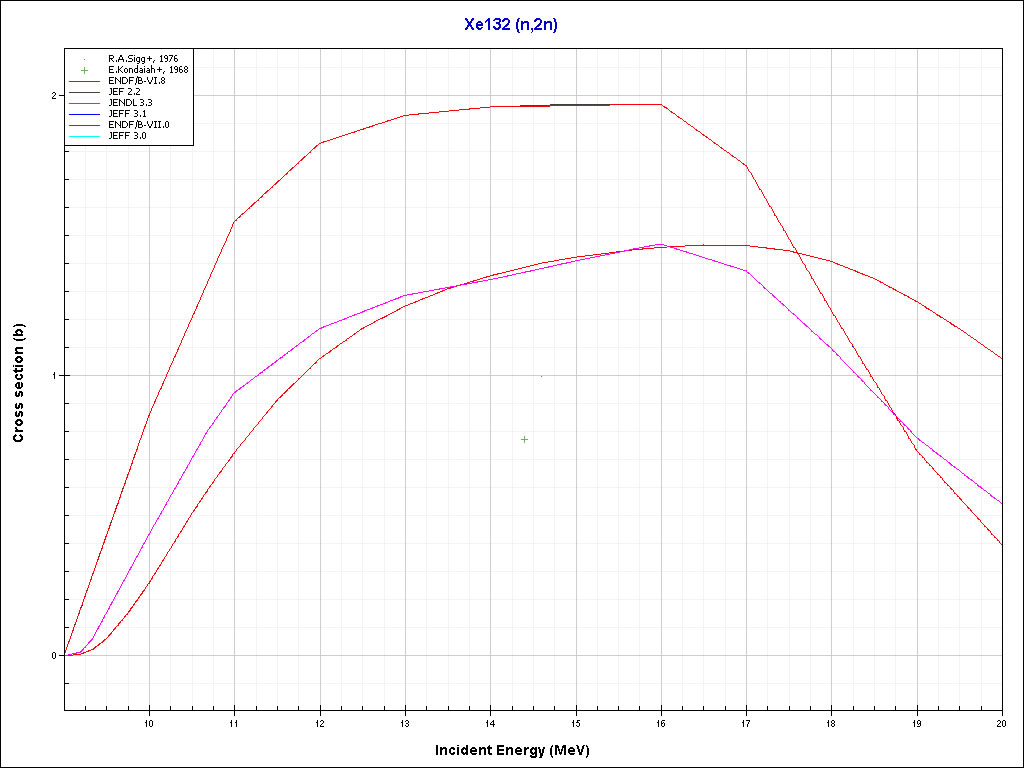The width and height of the screenshot is (1024, 768).
Task: Click the 20 tick label on x-axis
Action: point(1001,722)
